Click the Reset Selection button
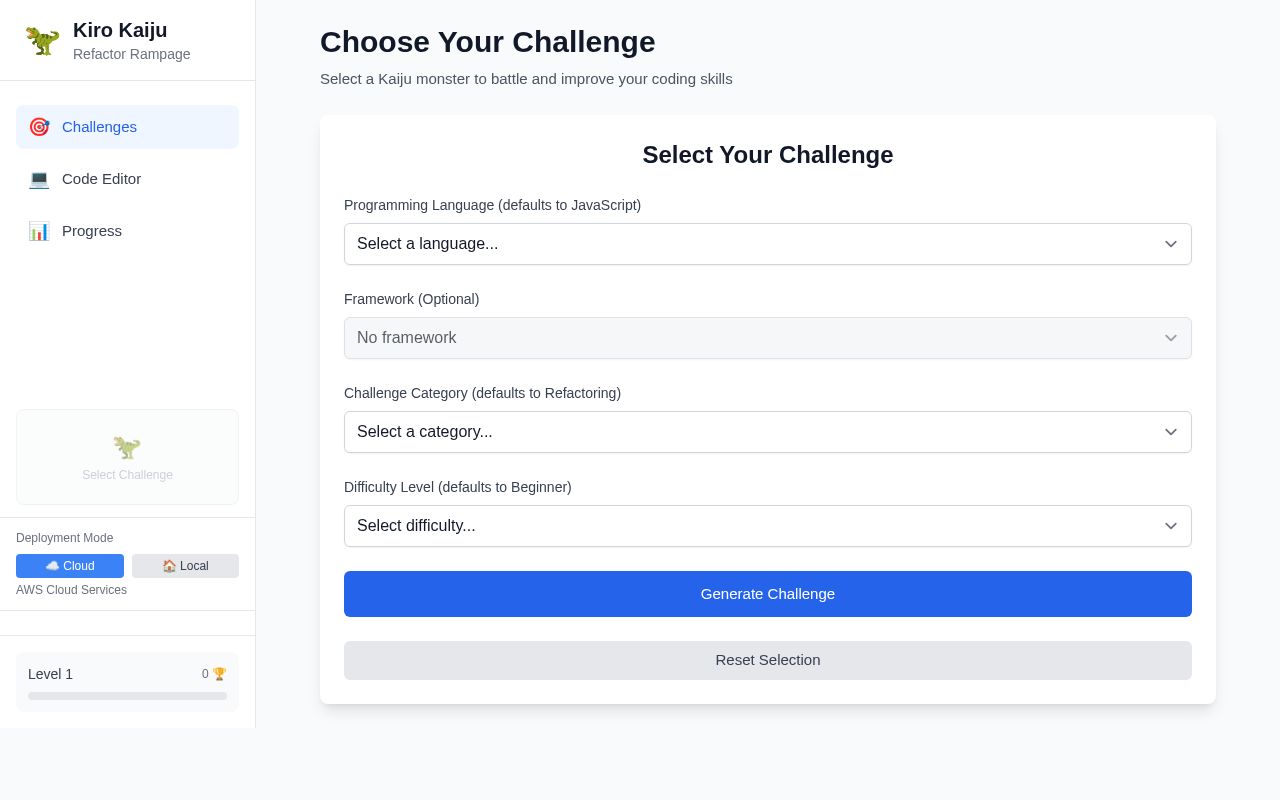Image resolution: width=1280 pixels, height=800 pixels. click(768, 660)
